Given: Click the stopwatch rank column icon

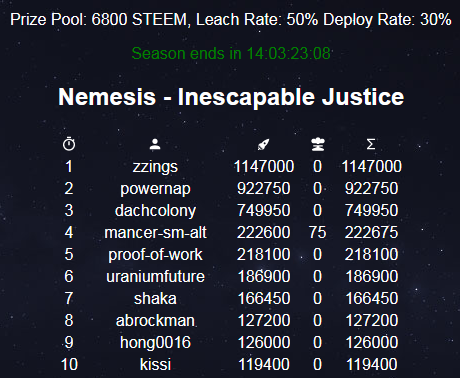Looking at the screenshot, I should tap(69, 144).
